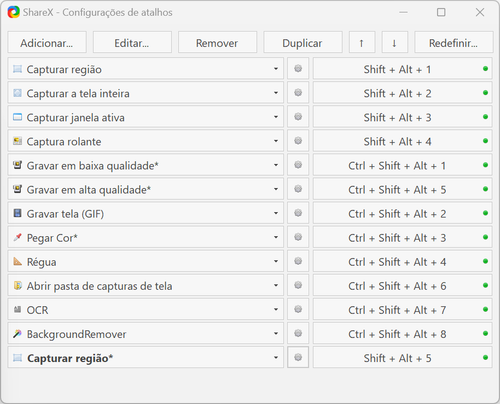
Task: Open the Pegar Cor task dropdown
Action: click(276, 237)
